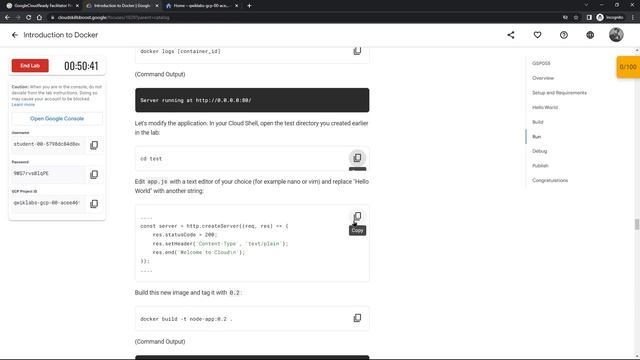
Task: Copy the GCP Project ID
Action: pyautogui.click(x=94, y=204)
